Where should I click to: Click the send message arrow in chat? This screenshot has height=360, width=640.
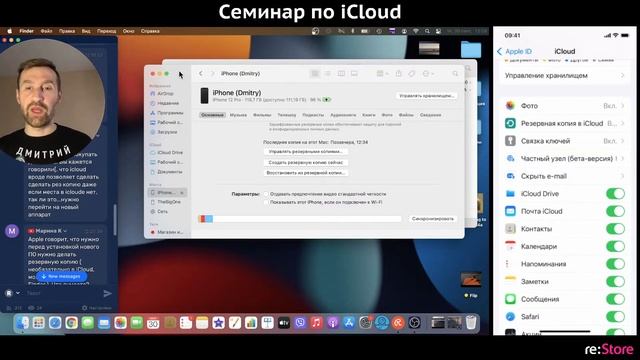tap(107, 293)
